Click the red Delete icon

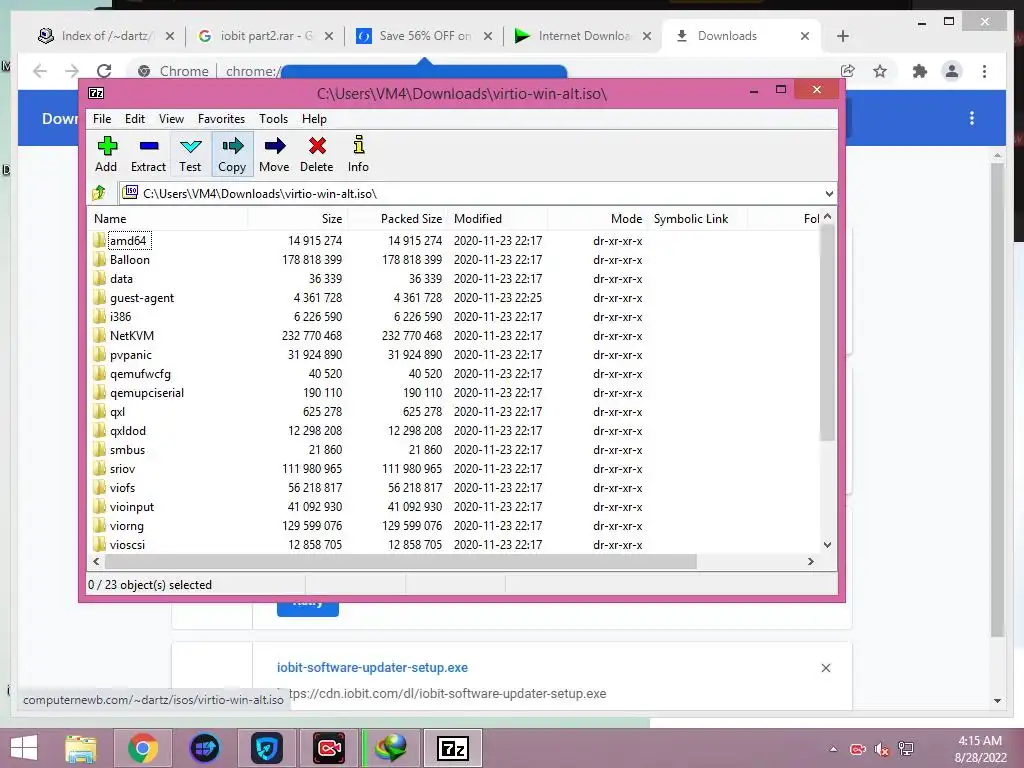(x=317, y=154)
